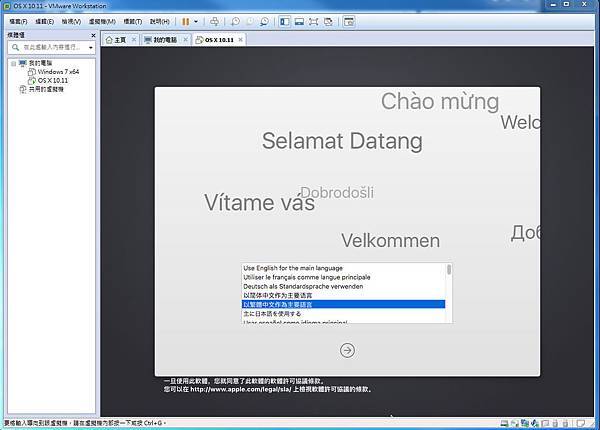Toggle the library sidebar view icon
600x430 pixels.
click(285, 22)
